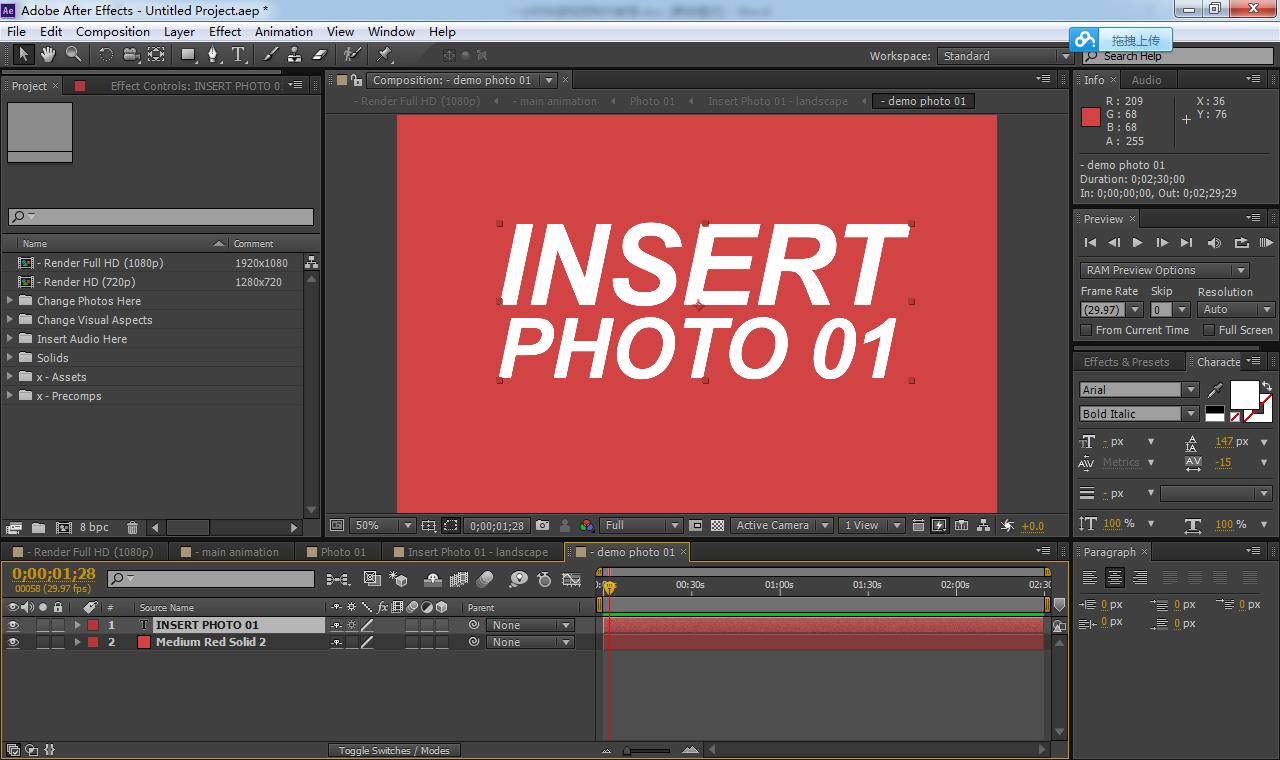Screen dimensions: 1280x760
Task: Click the white fill color swatch
Action: (1244, 395)
